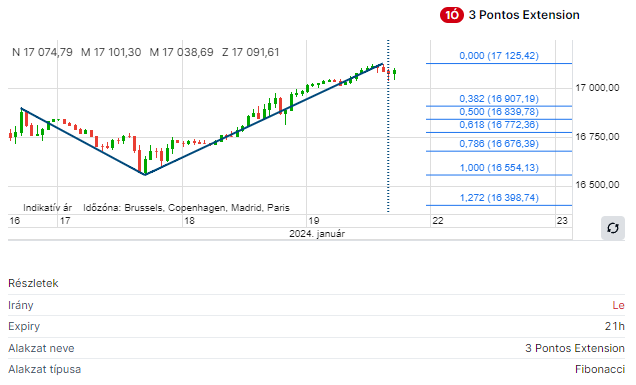This screenshot has width=636, height=385.
Task: Click the date label 23 on the time axis
Action: tap(562, 221)
